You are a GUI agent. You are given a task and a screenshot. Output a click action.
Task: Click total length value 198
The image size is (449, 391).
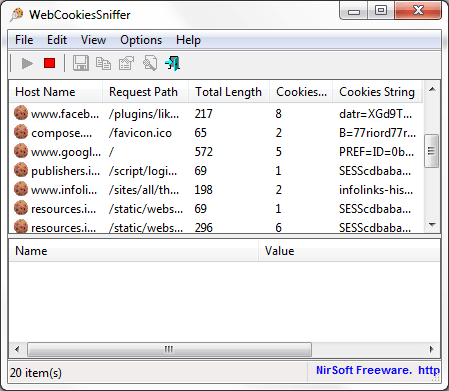[x=203, y=190]
